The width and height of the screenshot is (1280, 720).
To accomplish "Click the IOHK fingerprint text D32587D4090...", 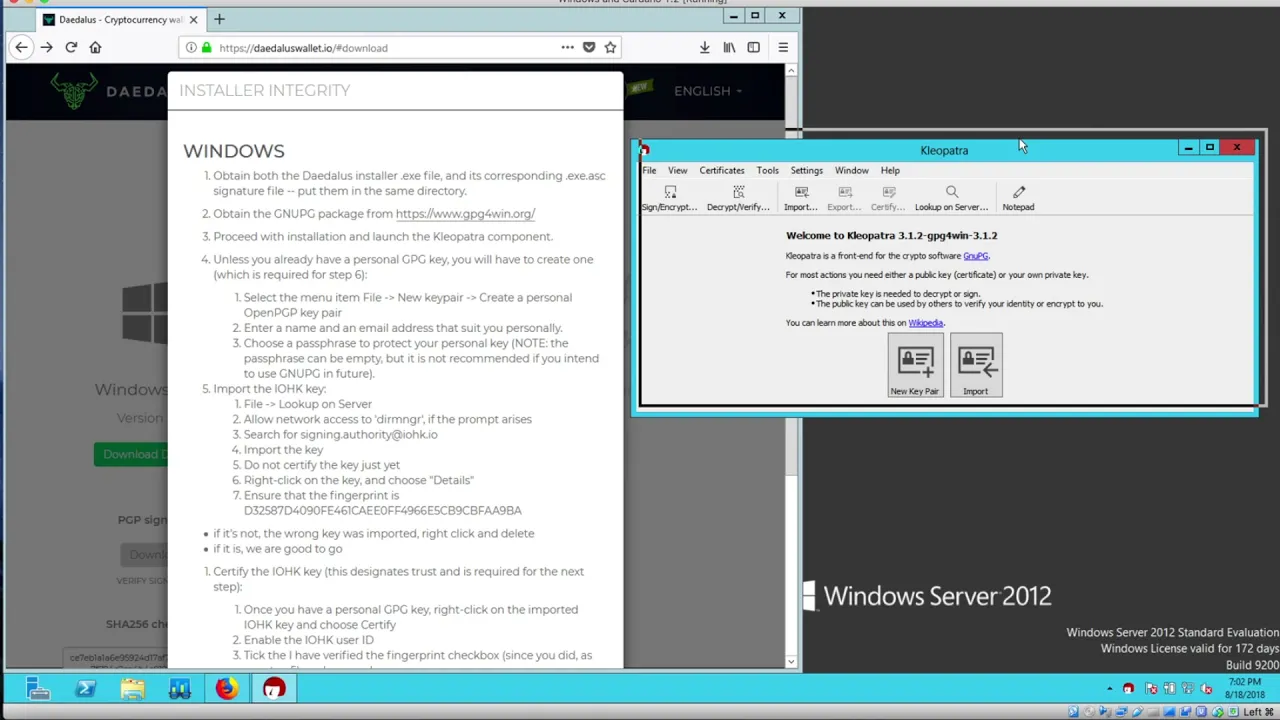I will point(382,510).
